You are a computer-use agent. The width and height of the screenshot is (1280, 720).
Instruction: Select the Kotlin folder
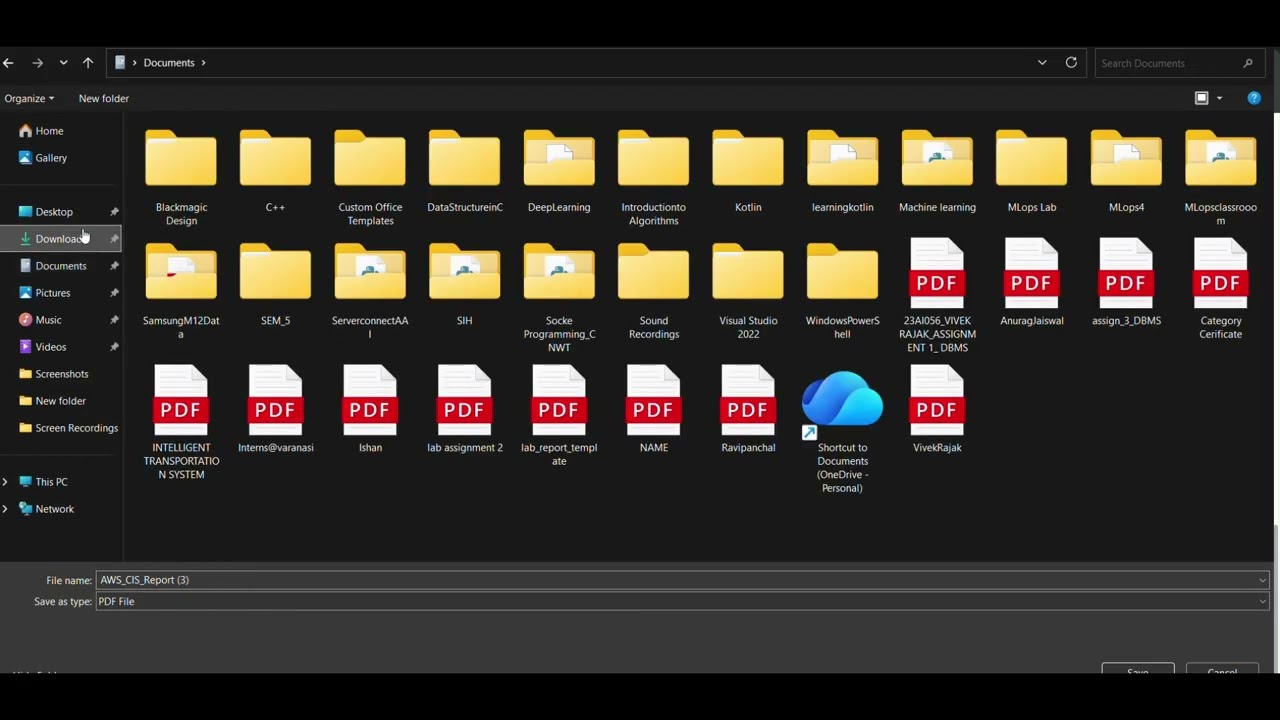[x=748, y=171]
